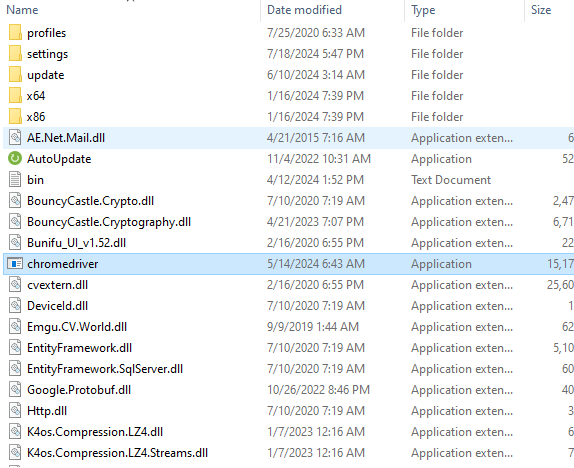Click the DeviceId.dll file icon

[x=15, y=306]
